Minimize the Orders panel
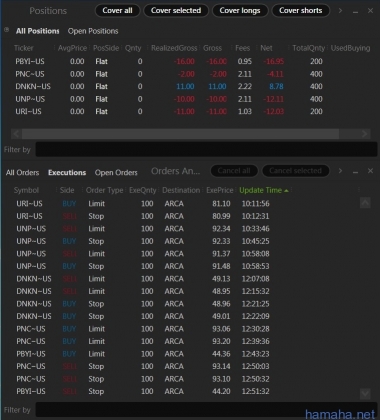Image resolution: width=380 pixels, height=420 pixels. click(355, 171)
